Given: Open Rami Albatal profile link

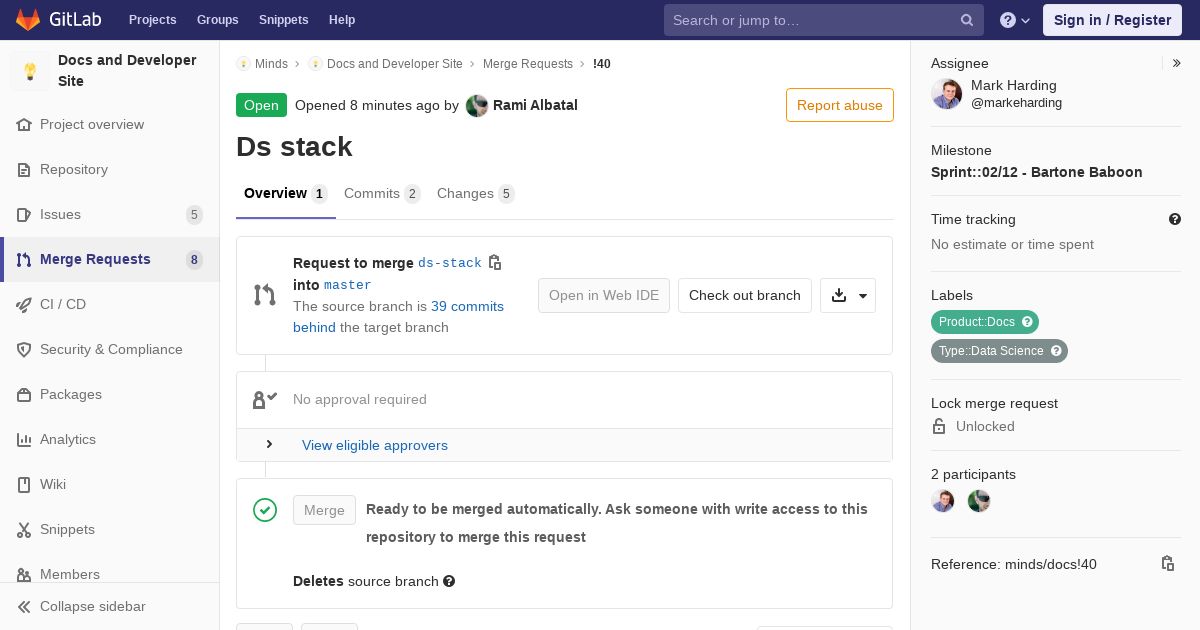Looking at the screenshot, I should click(x=535, y=105).
